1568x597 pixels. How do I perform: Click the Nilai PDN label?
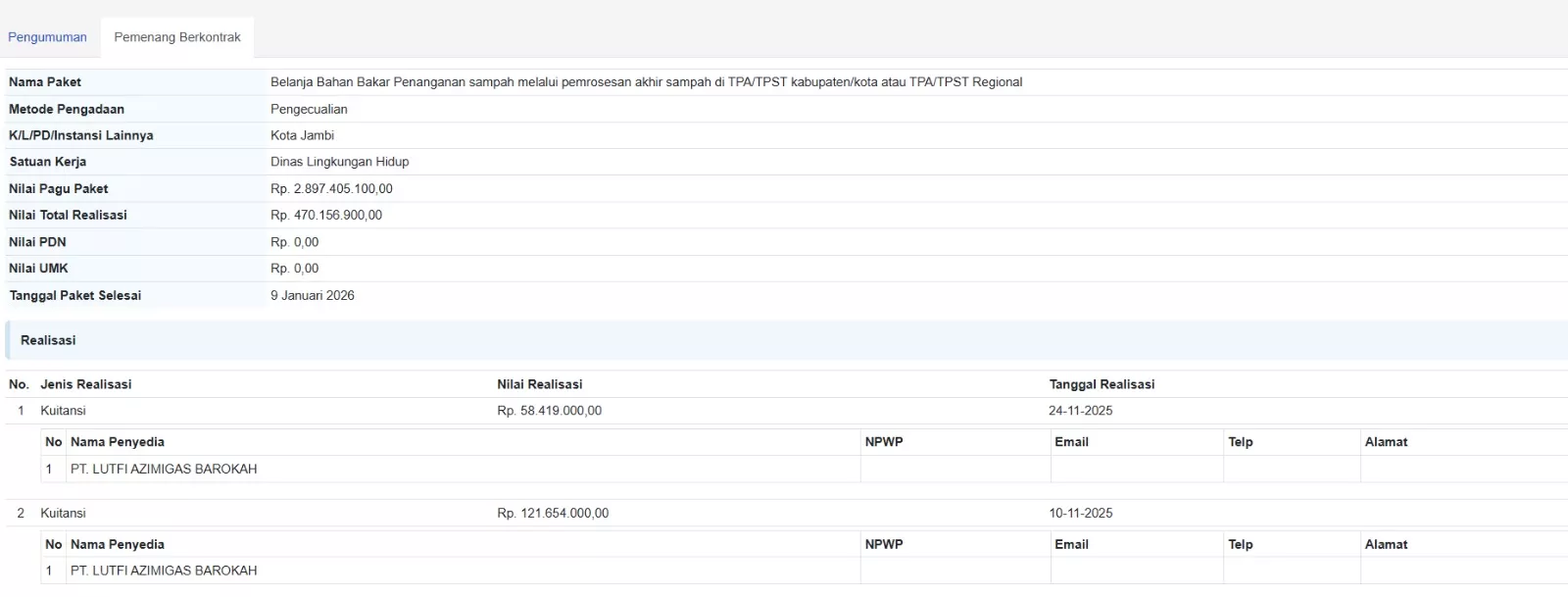click(x=37, y=242)
